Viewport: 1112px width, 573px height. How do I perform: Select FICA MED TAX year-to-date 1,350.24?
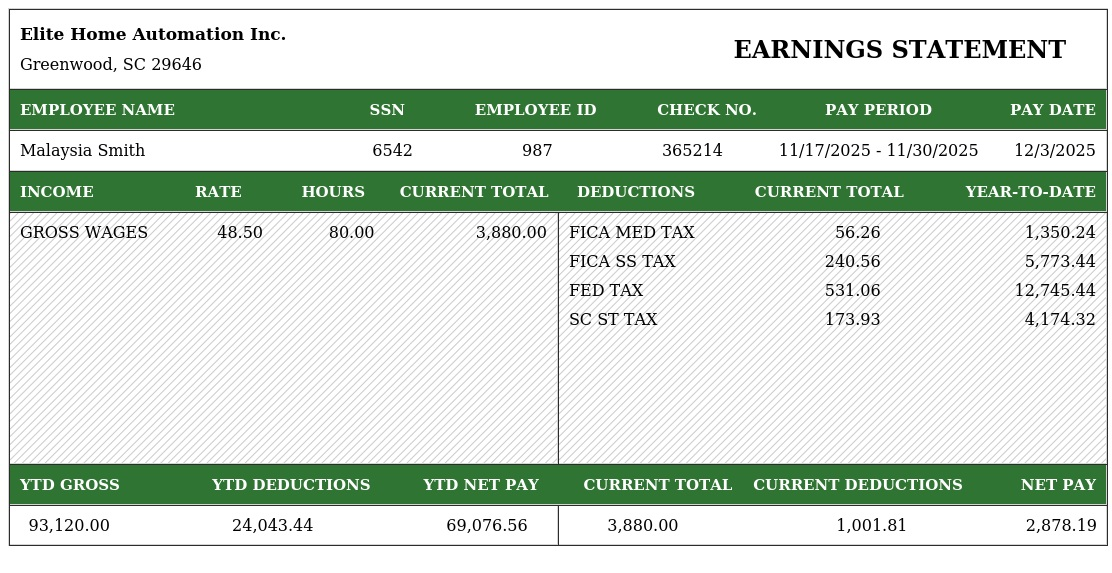click(1060, 233)
